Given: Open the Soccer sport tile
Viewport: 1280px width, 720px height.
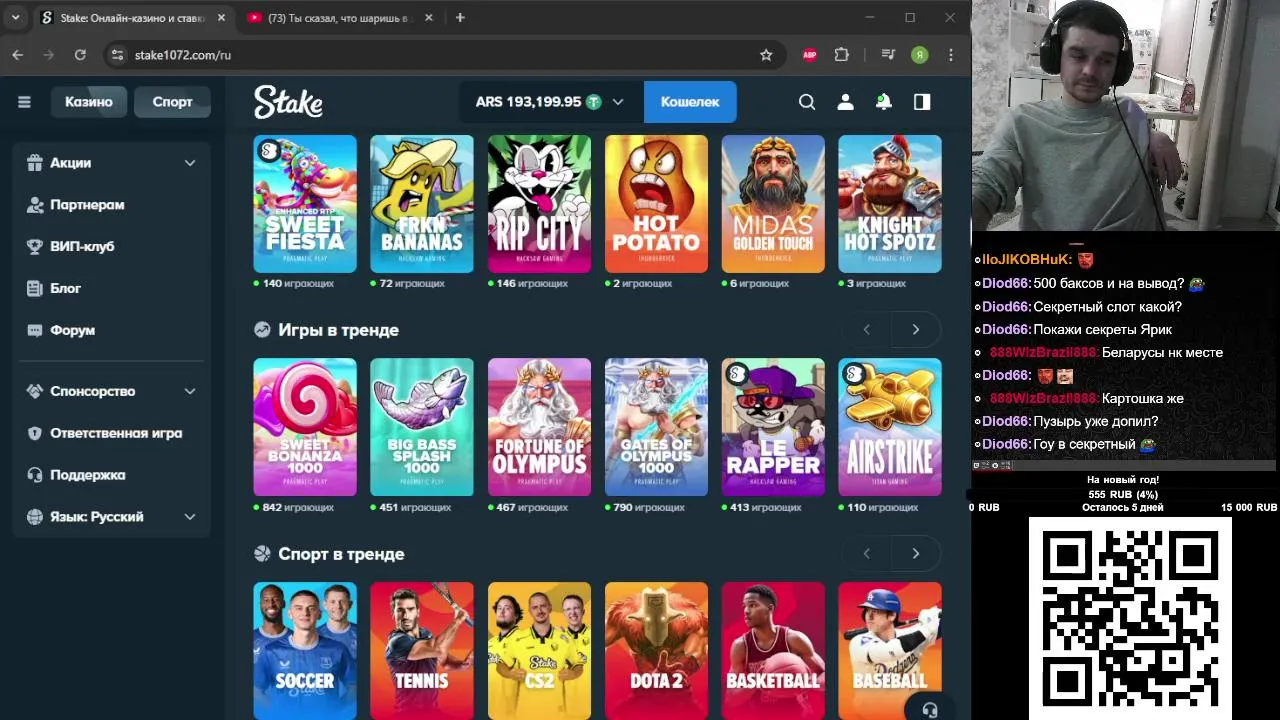Looking at the screenshot, I should click(305, 651).
